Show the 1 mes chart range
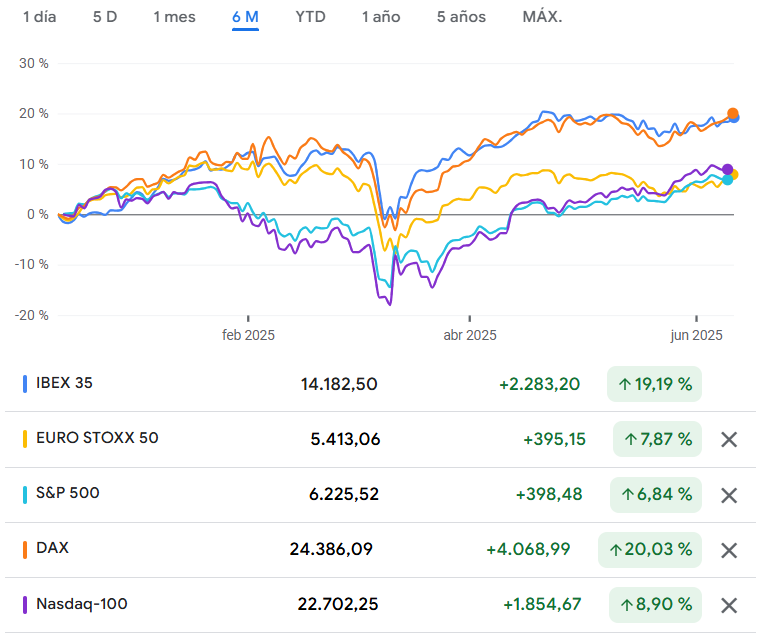This screenshot has height=640, width=774. (174, 17)
